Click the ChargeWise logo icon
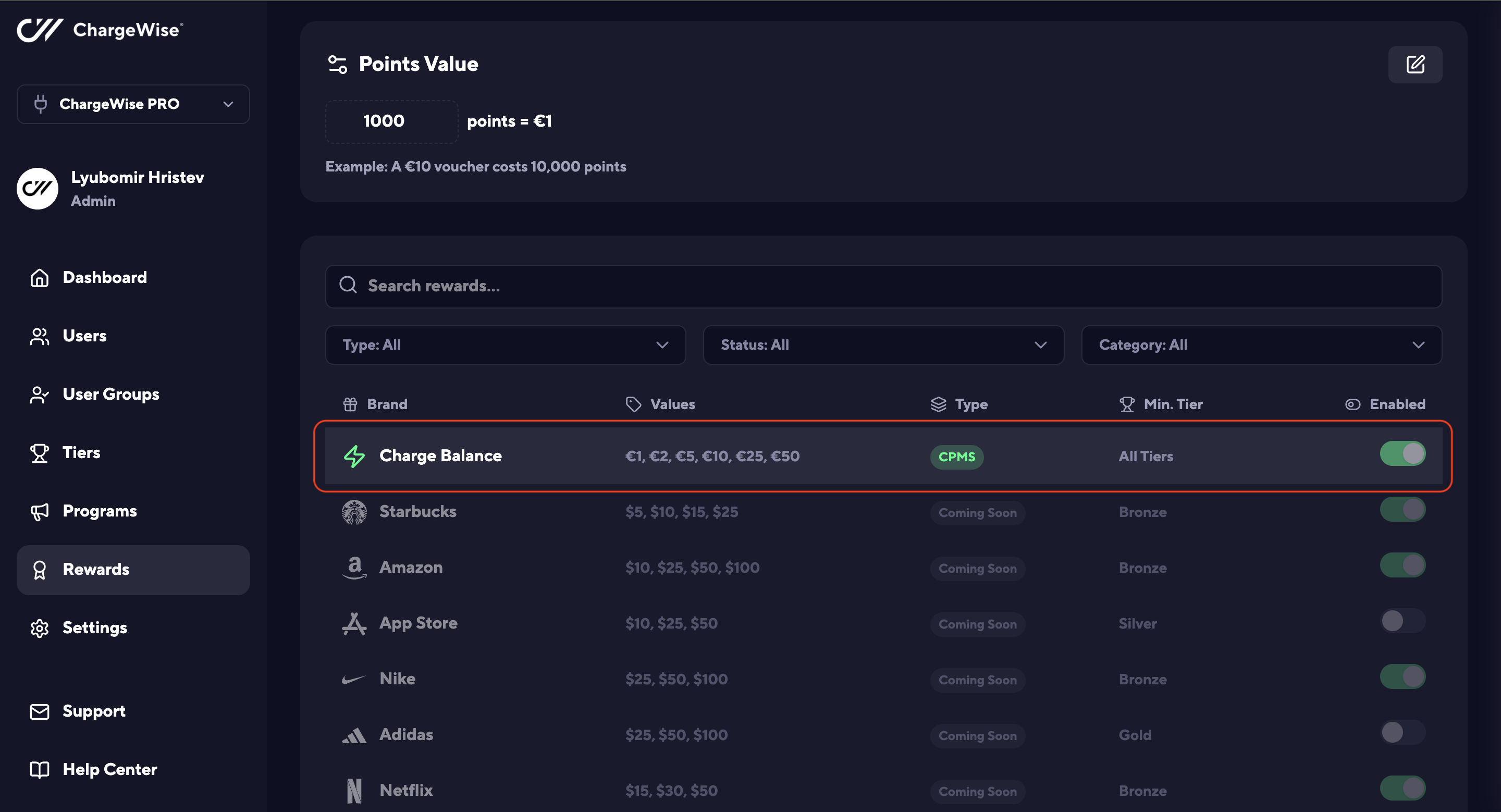Image resolution: width=1501 pixels, height=812 pixels. click(x=40, y=30)
